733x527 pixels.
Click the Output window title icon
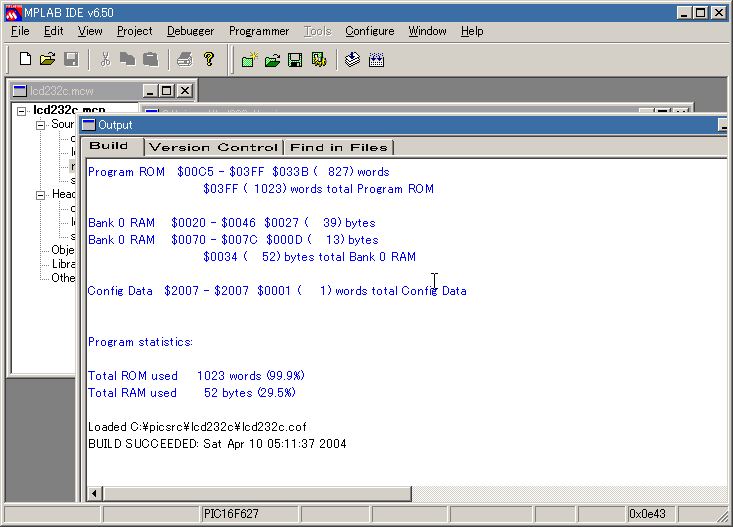click(x=89, y=125)
